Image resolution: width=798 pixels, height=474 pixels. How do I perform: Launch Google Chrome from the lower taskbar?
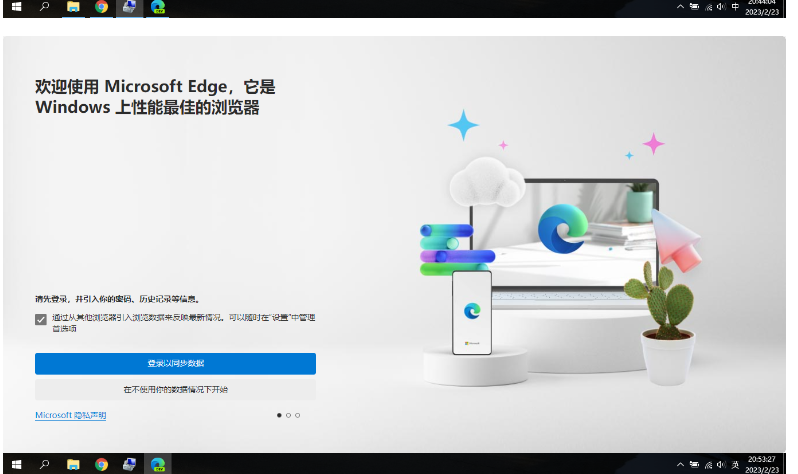pyautogui.click(x=101, y=464)
